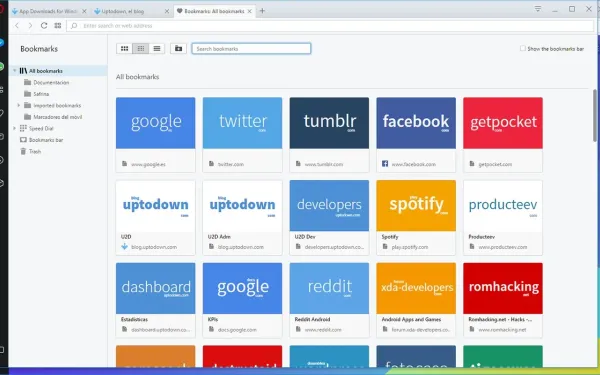Click the Uptodown arrow favicon beside blog.uptodown.com
The width and height of the screenshot is (600, 375).
point(124,247)
